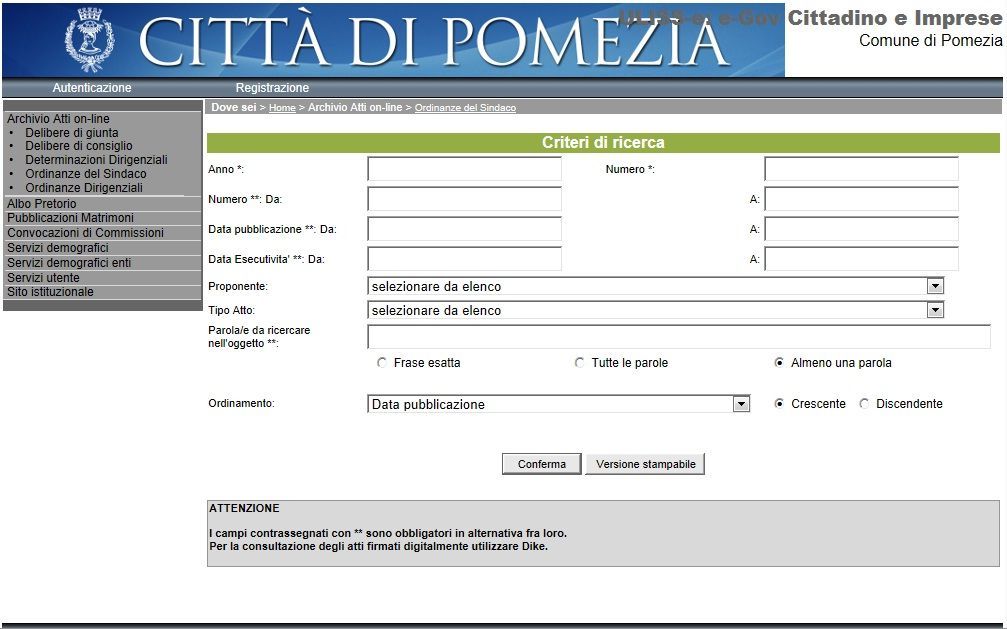Open the Ordinanze del Sindaco breadcrumb link
This screenshot has height=629, width=1007.
[x=465, y=108]
